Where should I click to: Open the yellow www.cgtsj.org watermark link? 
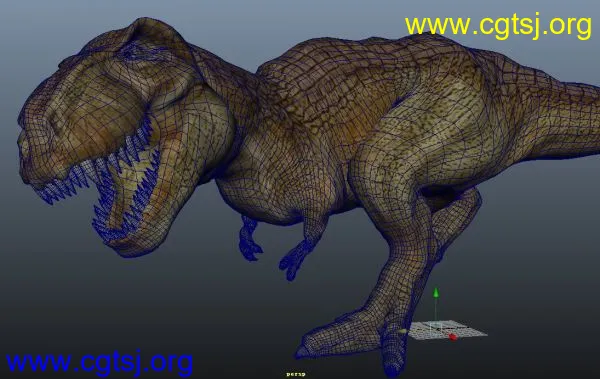pos(499,26)
